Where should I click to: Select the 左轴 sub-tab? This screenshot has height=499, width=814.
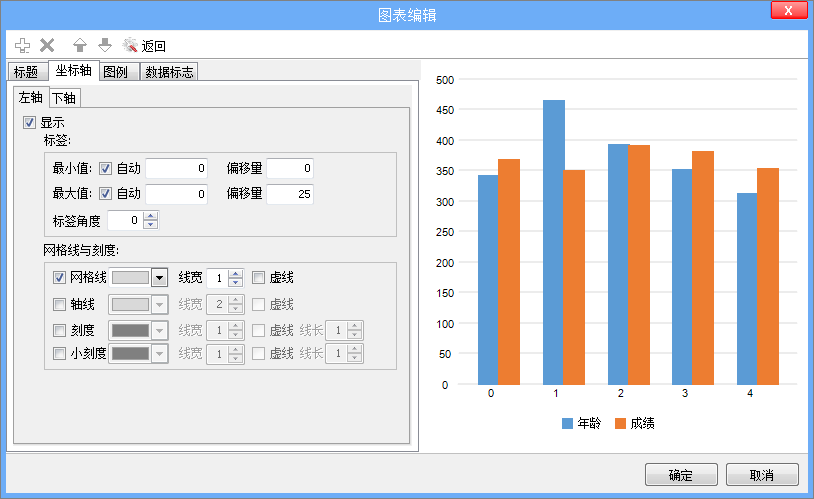tap(31, 97)
